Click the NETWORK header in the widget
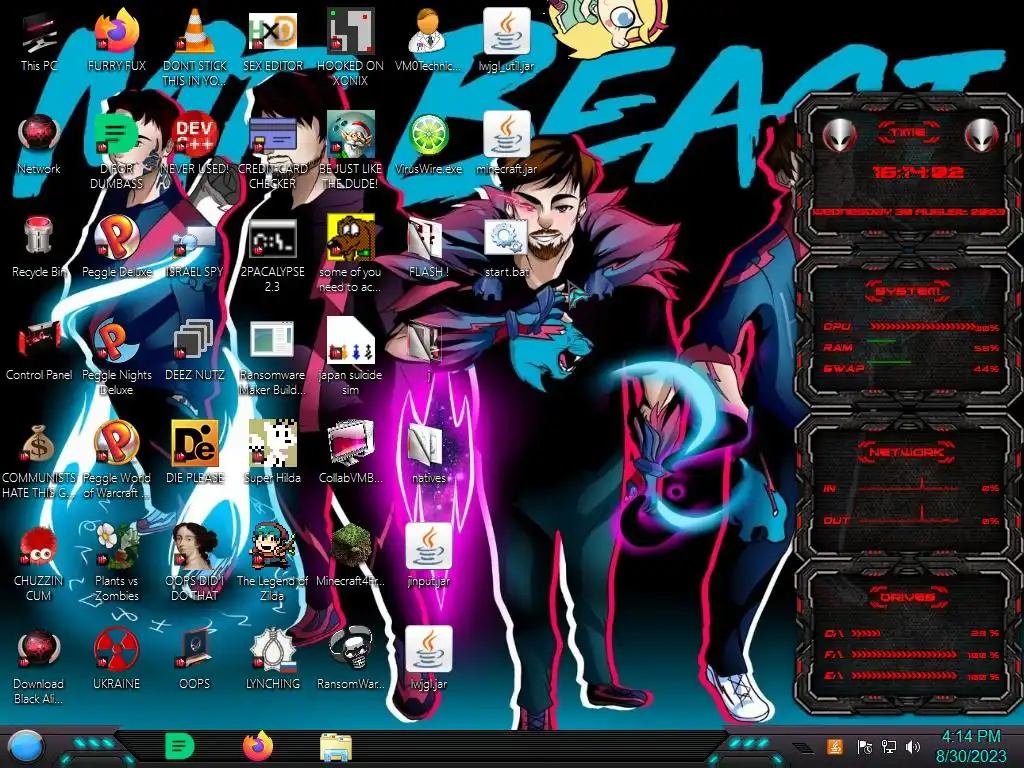The width and height of the screenshot is (1024, 768). click(906, 451)
